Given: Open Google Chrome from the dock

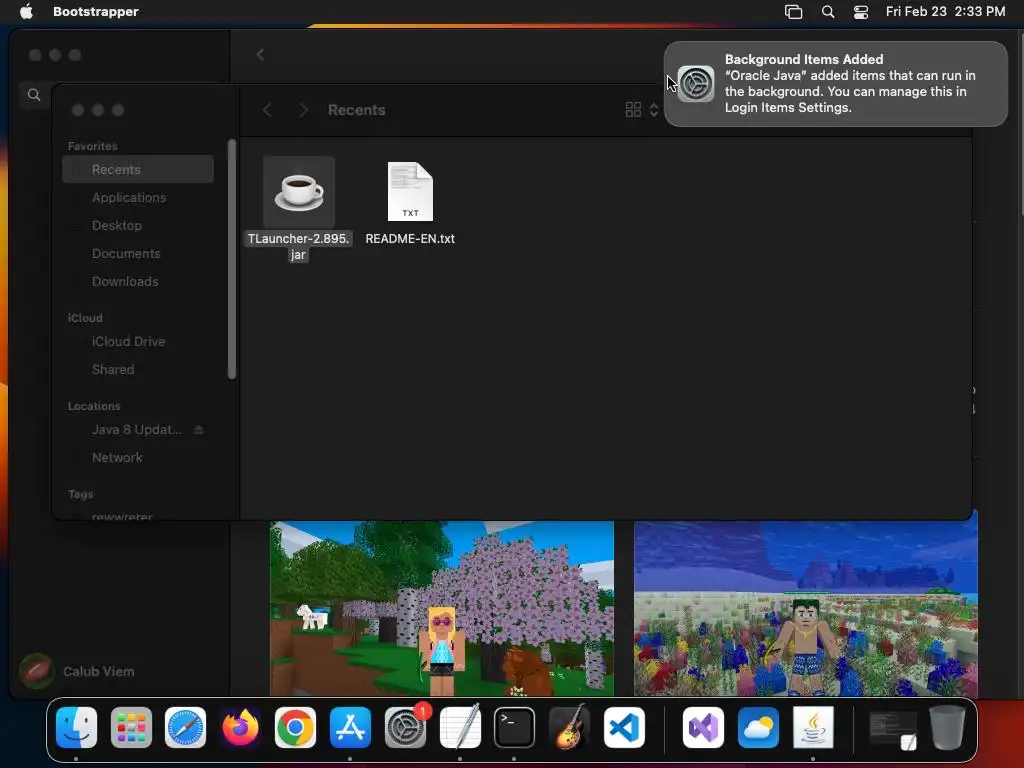Looking at the screenshot, I should (295, 728).
